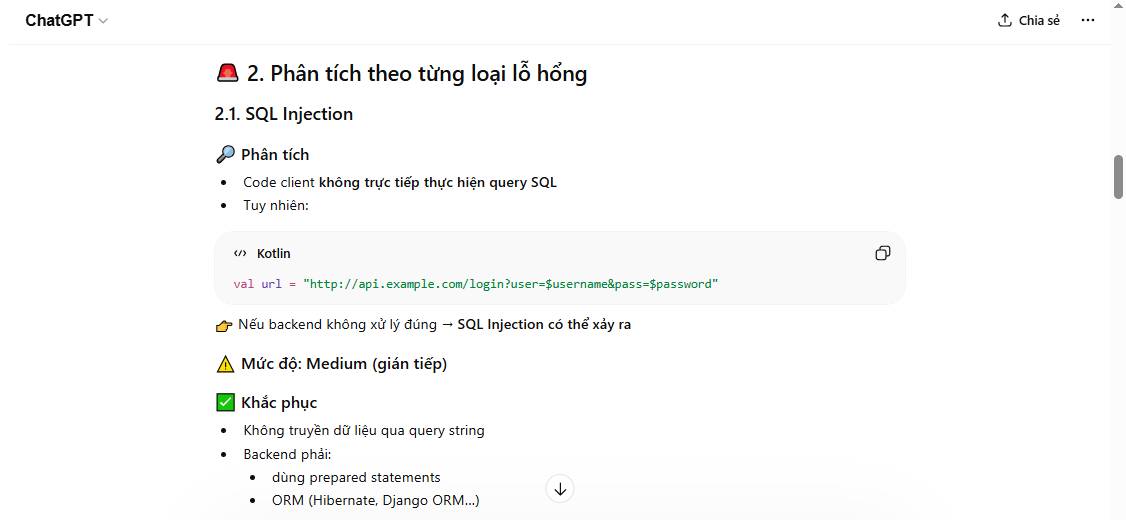Click the "ORM (Hibernate, Django ORM...)" bullet

point(375,500)
